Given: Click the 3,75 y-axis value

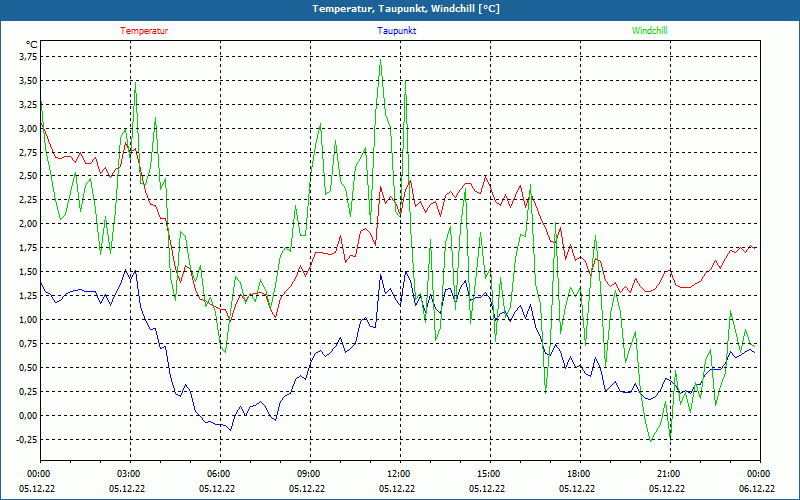Looking at the screenshot, I should pos(29,57).
